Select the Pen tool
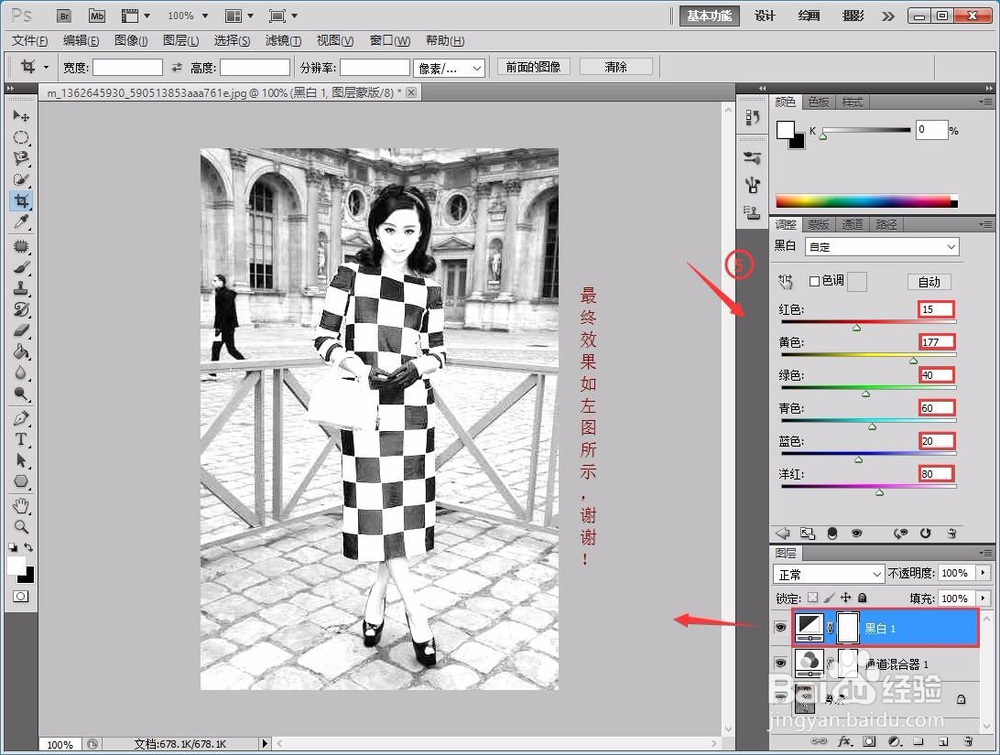The image size is (1000, 755). click(21, 418)
